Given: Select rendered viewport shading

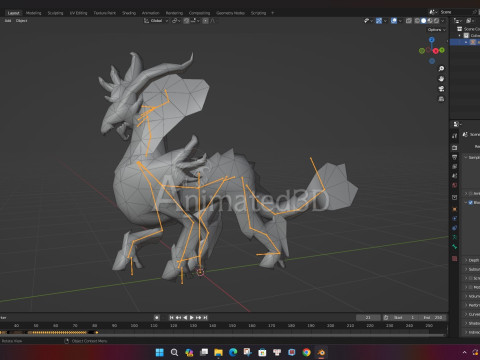Looking at the screenshot, I should 436,21.
